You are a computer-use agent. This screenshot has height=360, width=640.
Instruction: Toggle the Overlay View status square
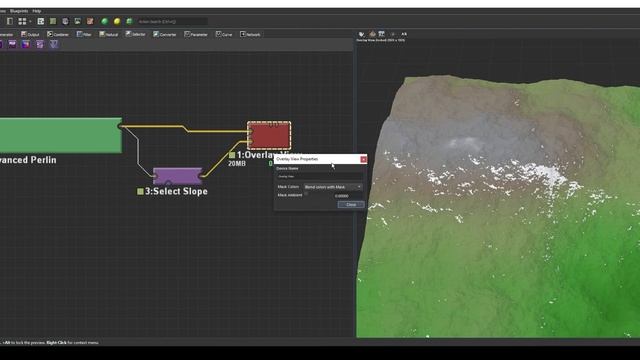[232, 155]
